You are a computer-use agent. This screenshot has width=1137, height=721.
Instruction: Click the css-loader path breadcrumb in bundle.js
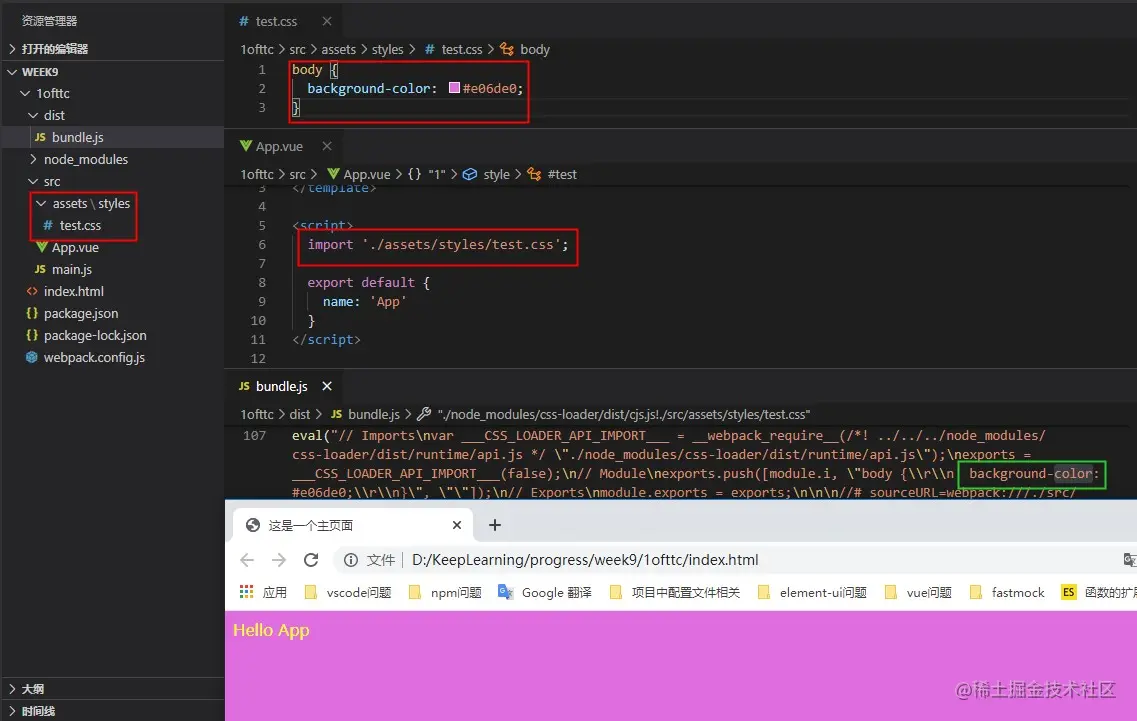tap(623, 414)
